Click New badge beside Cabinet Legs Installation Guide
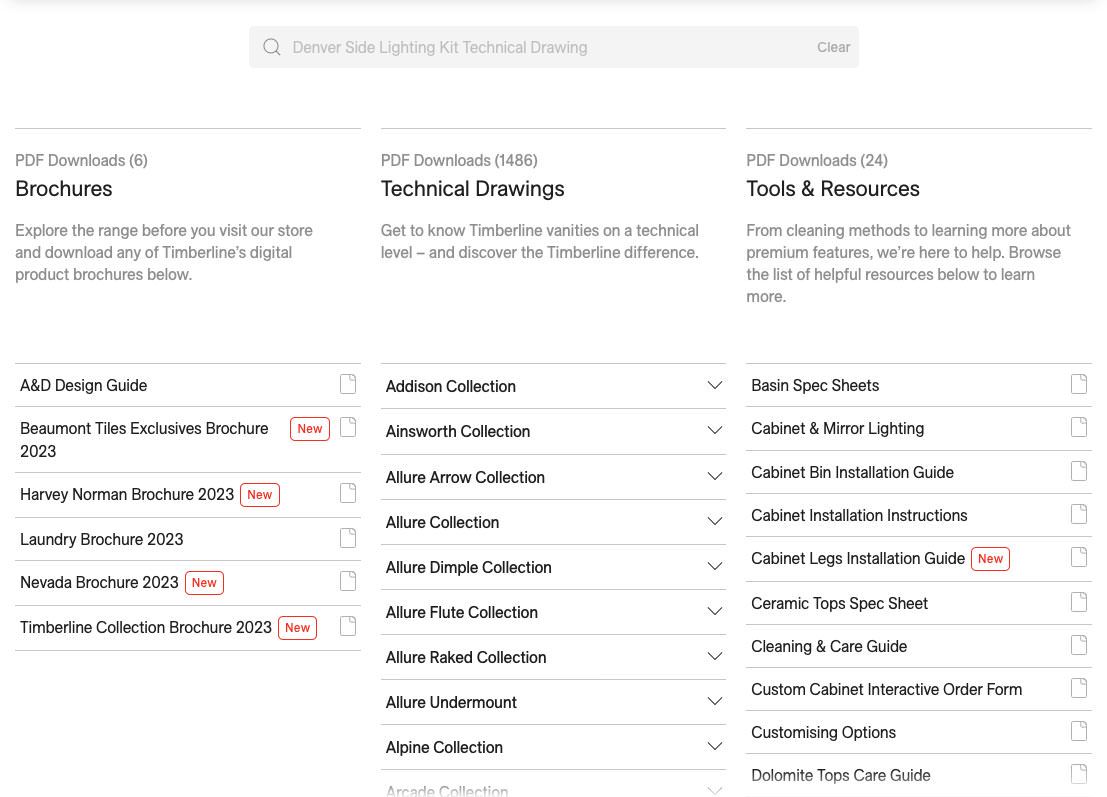1107x797 pixels. tap(990, 559)
